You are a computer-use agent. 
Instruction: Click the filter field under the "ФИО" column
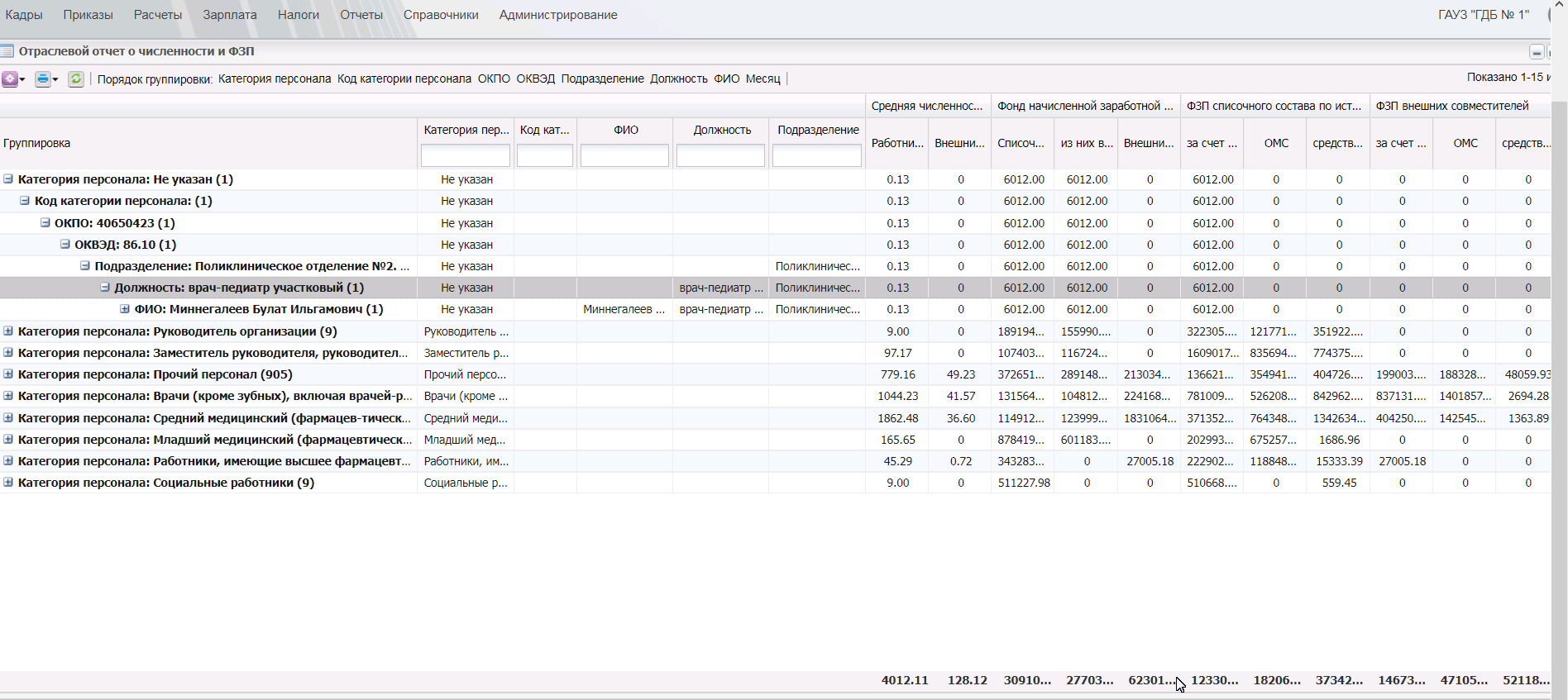(624, 155)
